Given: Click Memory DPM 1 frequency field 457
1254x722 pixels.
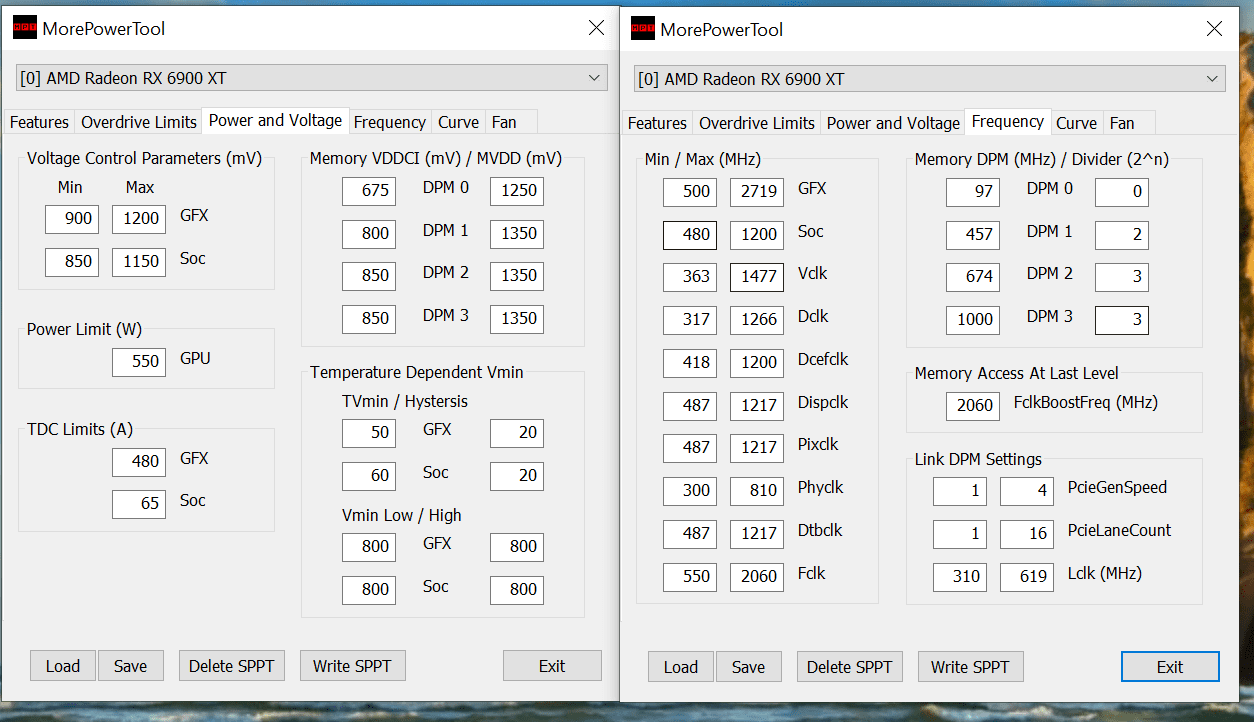Looking at the screenshot, I should (x=974, y=235).
